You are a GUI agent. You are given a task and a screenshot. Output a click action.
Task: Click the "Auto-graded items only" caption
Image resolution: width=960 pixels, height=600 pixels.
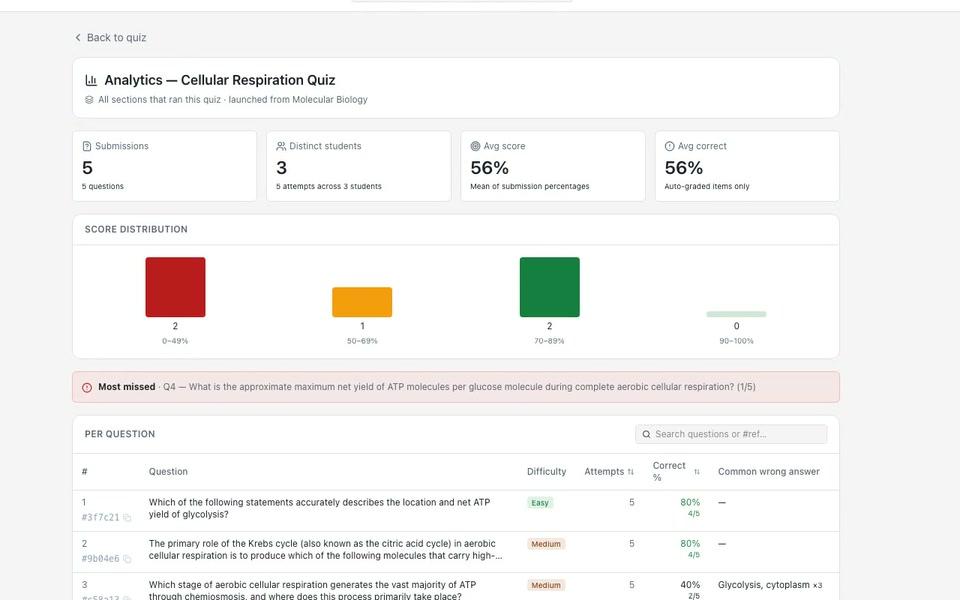click(x=707, y=187)
